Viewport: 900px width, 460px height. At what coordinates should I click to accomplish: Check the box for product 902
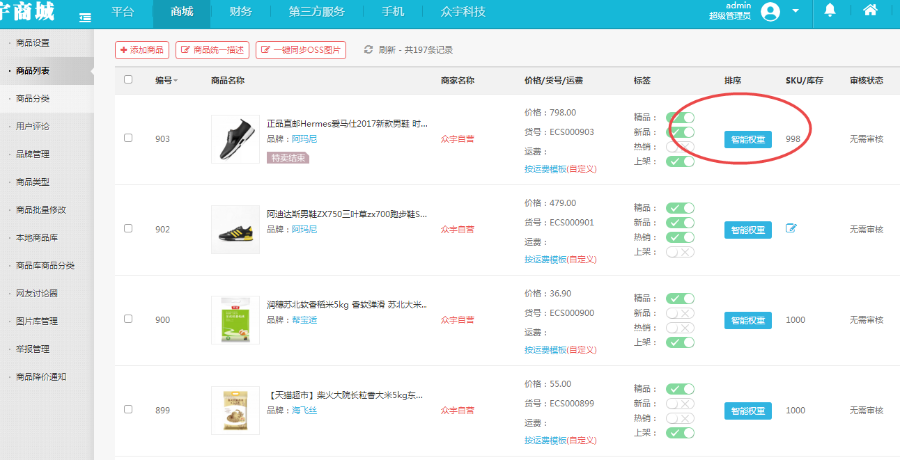click(129, 228)
